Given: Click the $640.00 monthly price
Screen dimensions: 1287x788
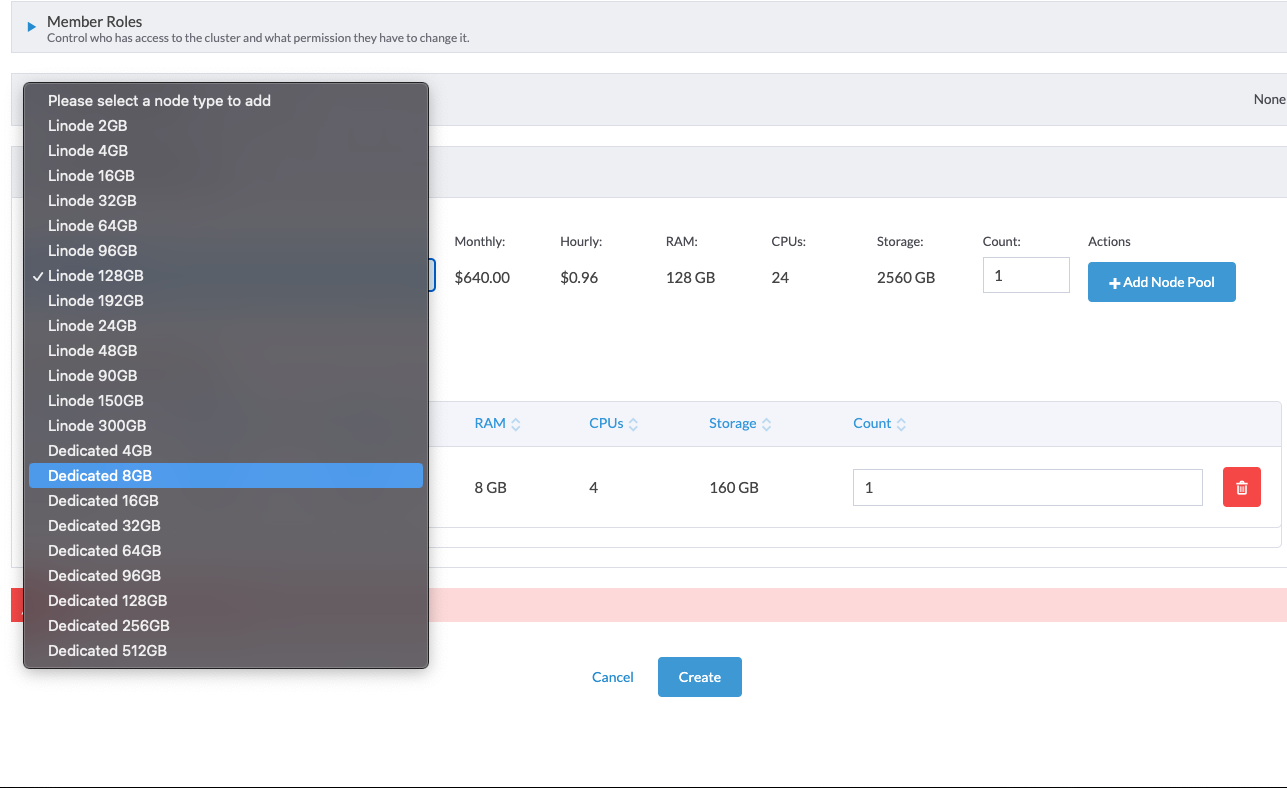Looking at the screenshot, I should (482, 277).
